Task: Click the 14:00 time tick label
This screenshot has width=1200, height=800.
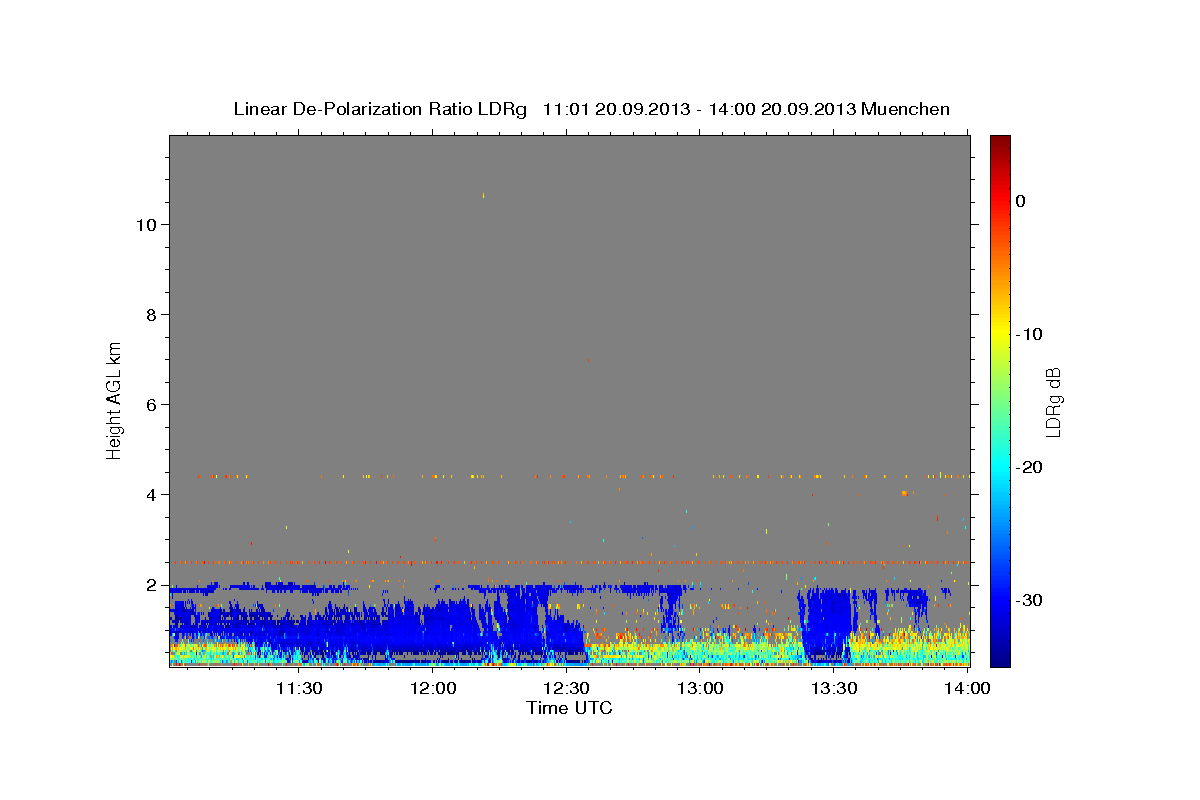Action: pos(967,688)
